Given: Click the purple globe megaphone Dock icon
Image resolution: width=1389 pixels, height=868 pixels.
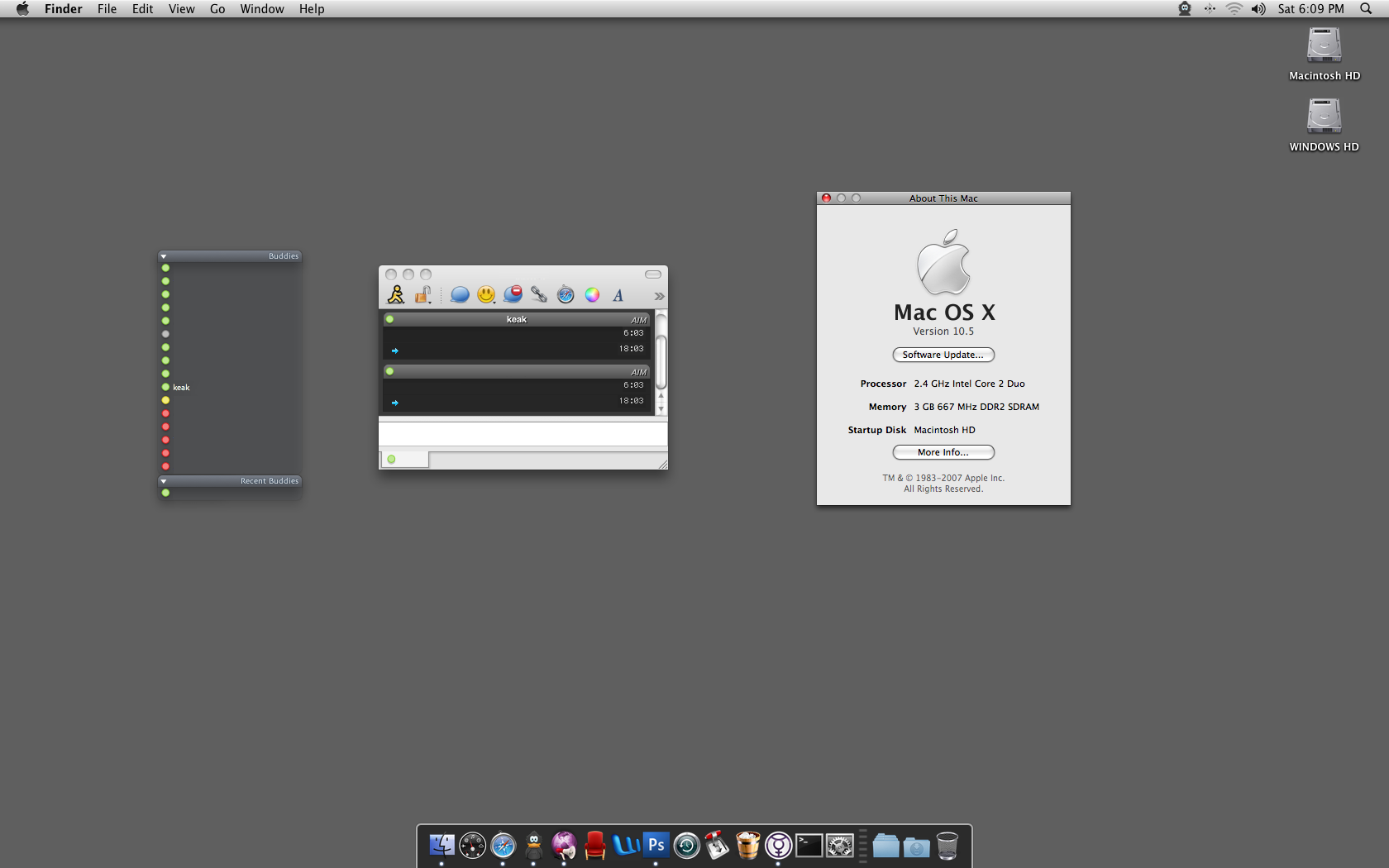Looking at the screenshot, I should click(x=564, y=845).
